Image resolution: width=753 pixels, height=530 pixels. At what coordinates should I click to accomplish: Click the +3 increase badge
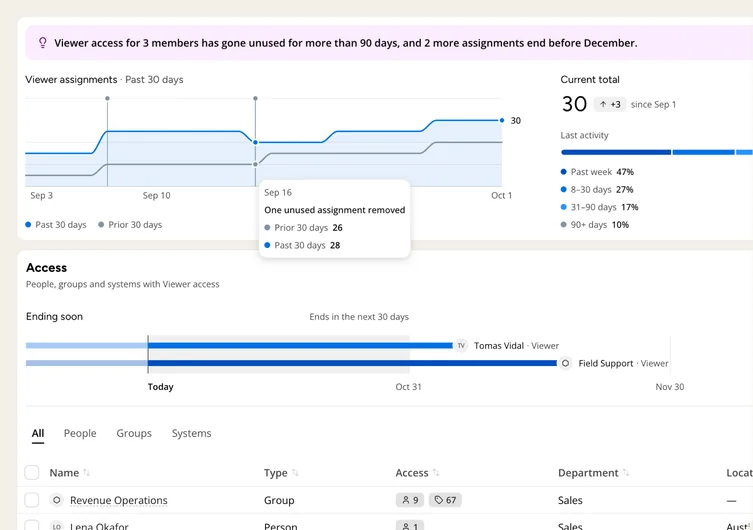coord(610,104)
